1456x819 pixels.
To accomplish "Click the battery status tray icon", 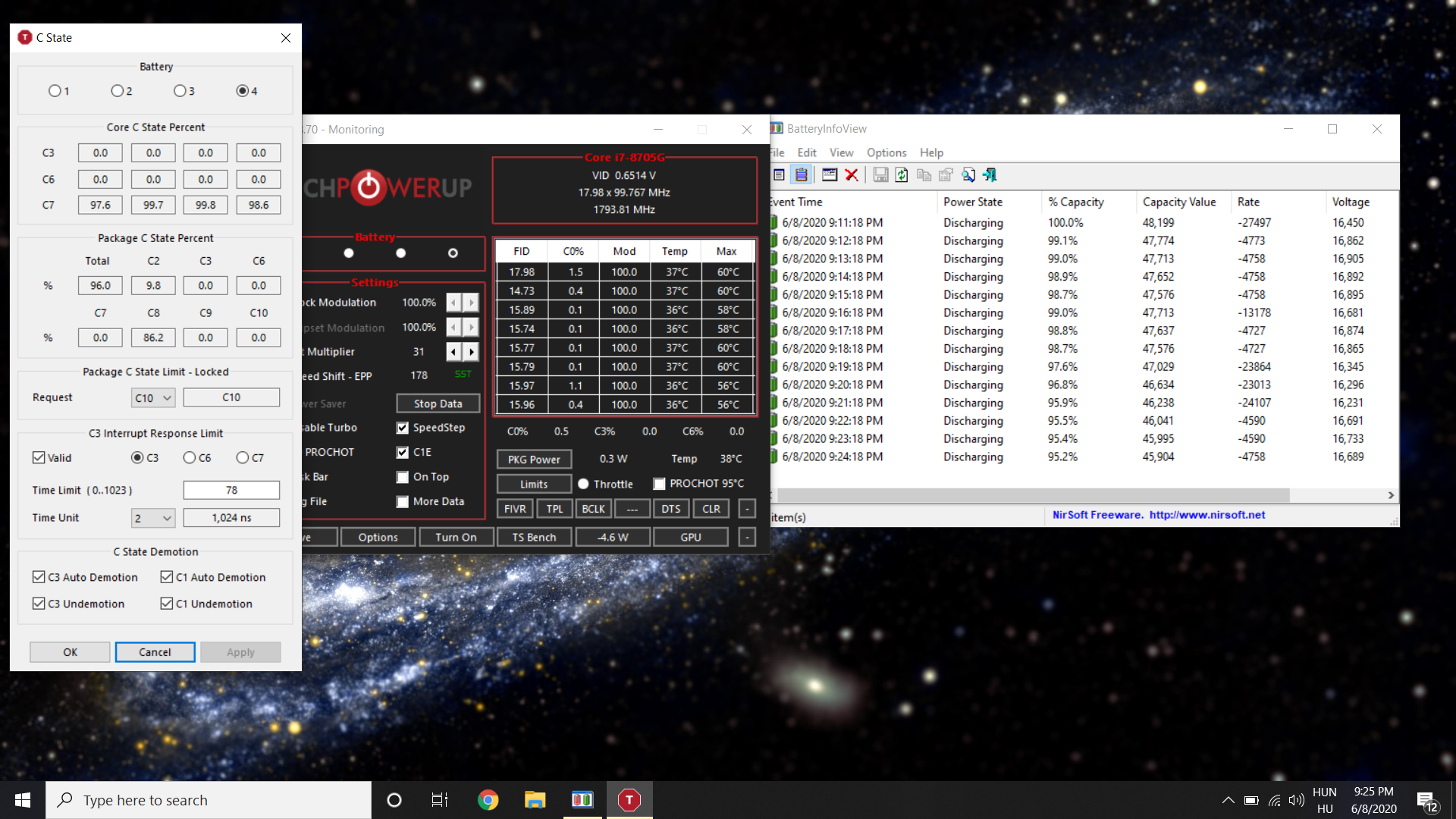I will tap(1251, 800).
